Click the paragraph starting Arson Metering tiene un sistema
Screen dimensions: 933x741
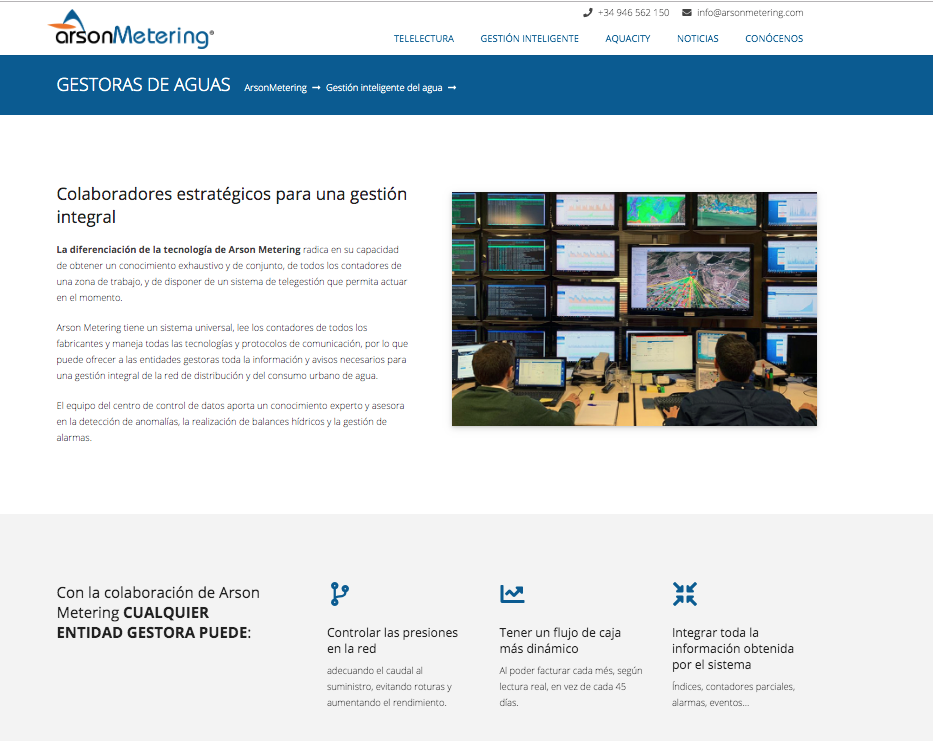(x=232, y=352)
